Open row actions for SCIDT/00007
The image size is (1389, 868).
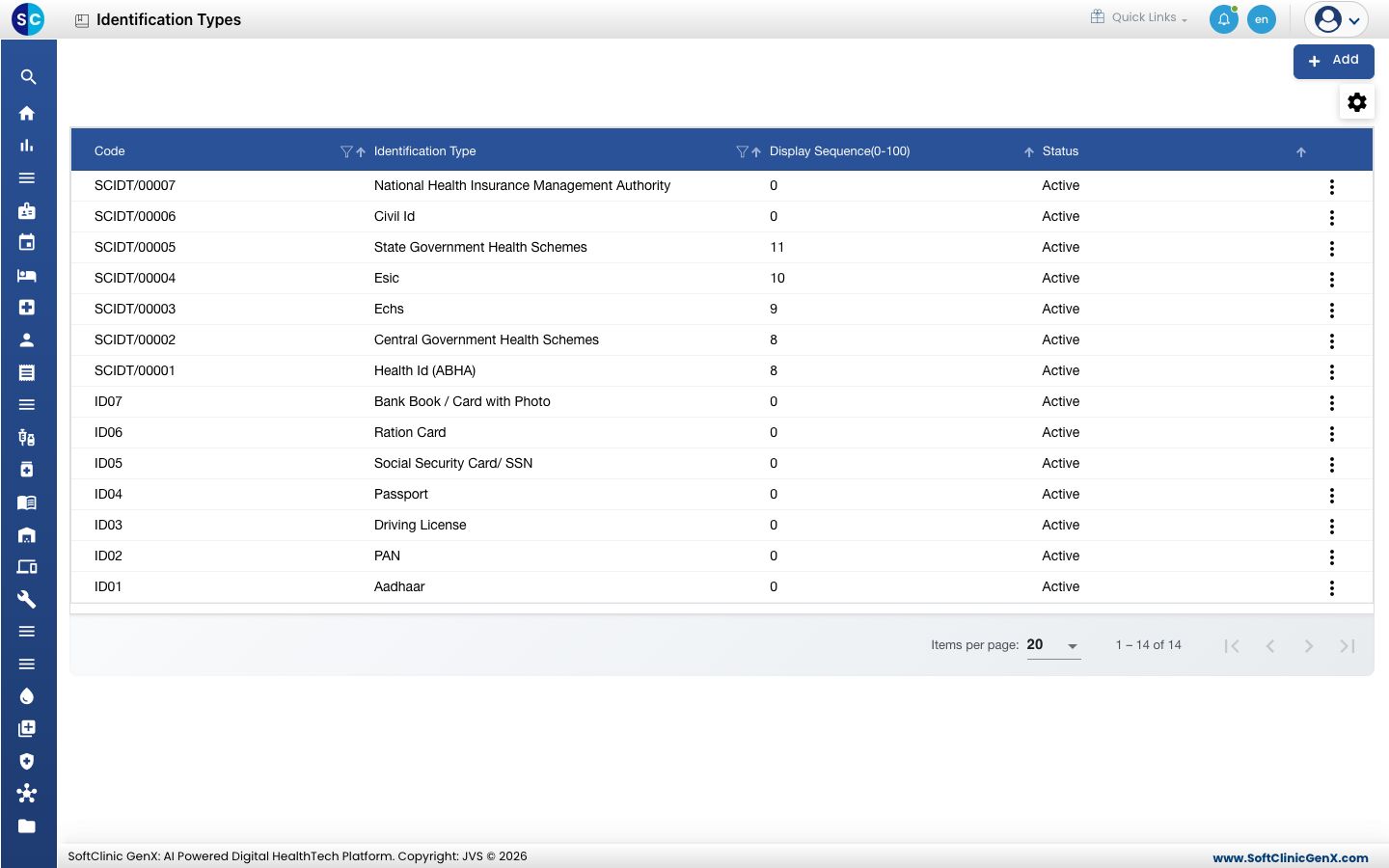coord(1332,187)
